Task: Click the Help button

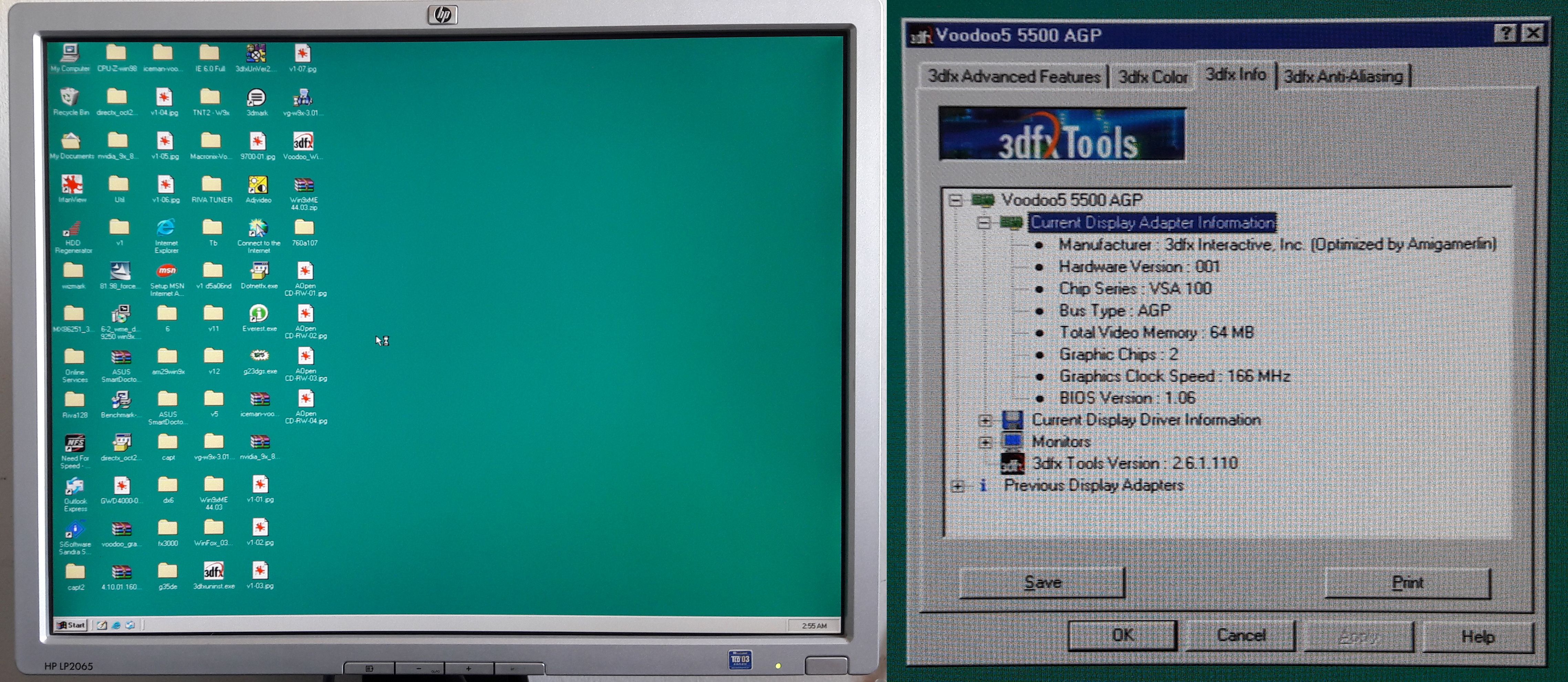Action: 1478,636
